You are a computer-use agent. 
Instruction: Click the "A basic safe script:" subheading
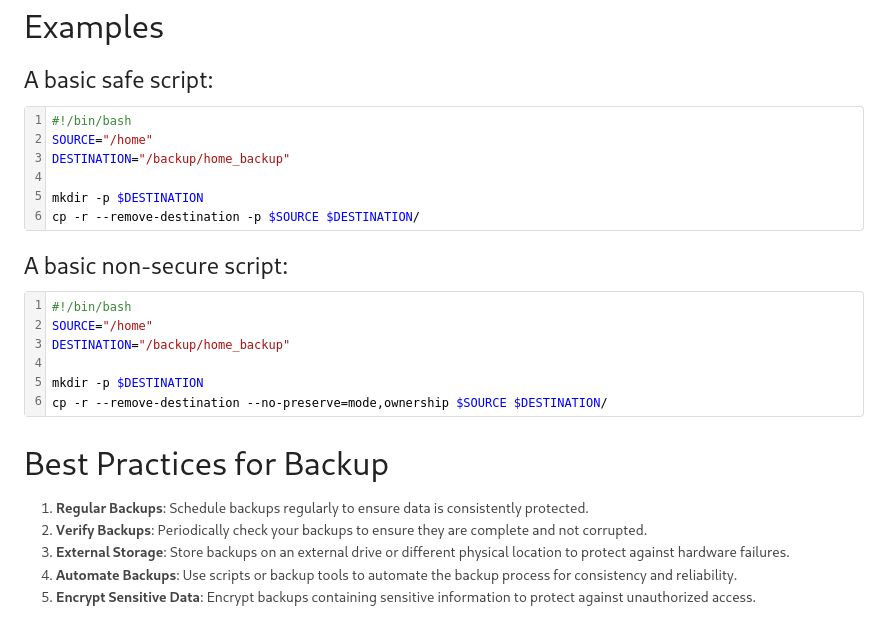coord(119,80)
